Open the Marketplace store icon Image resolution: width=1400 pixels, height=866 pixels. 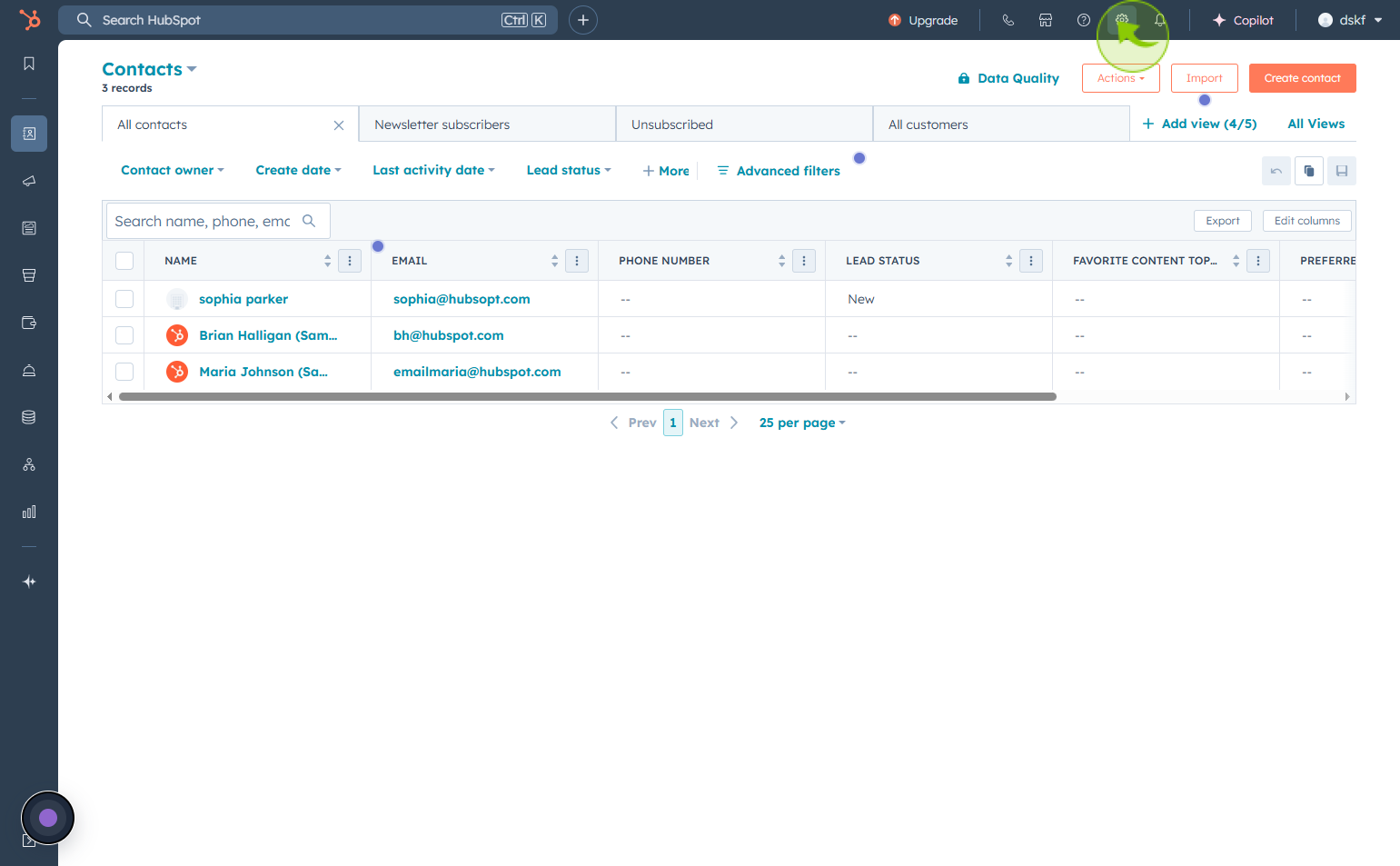point(1046,20)
